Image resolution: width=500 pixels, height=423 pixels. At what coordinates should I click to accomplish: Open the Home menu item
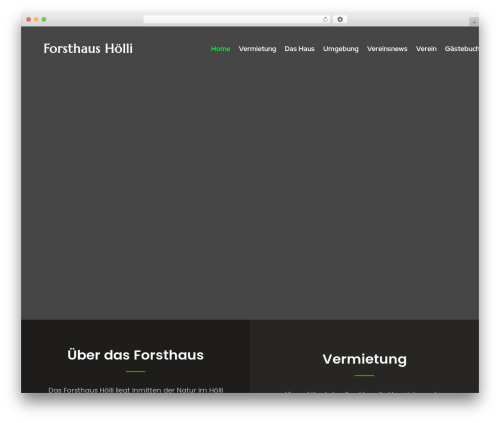220,49
